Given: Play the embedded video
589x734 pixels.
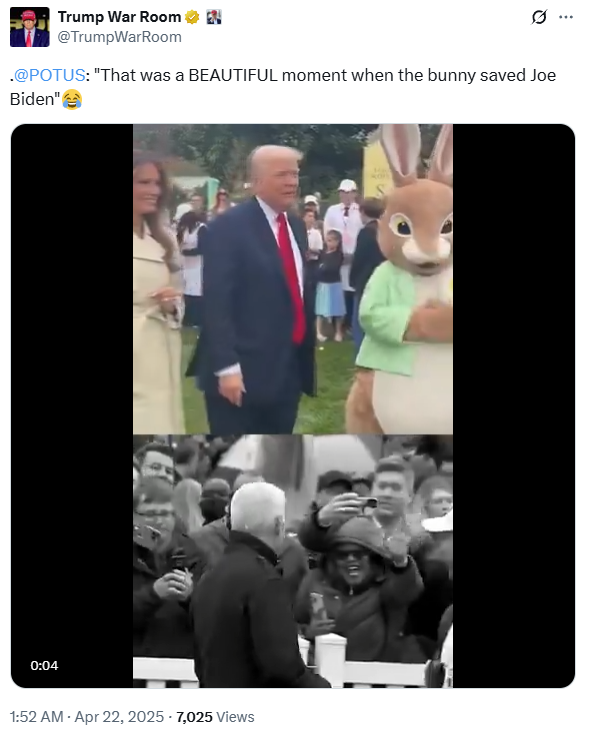Looking at the screenshot, I should pyautogui.click(x=293, y=406).
